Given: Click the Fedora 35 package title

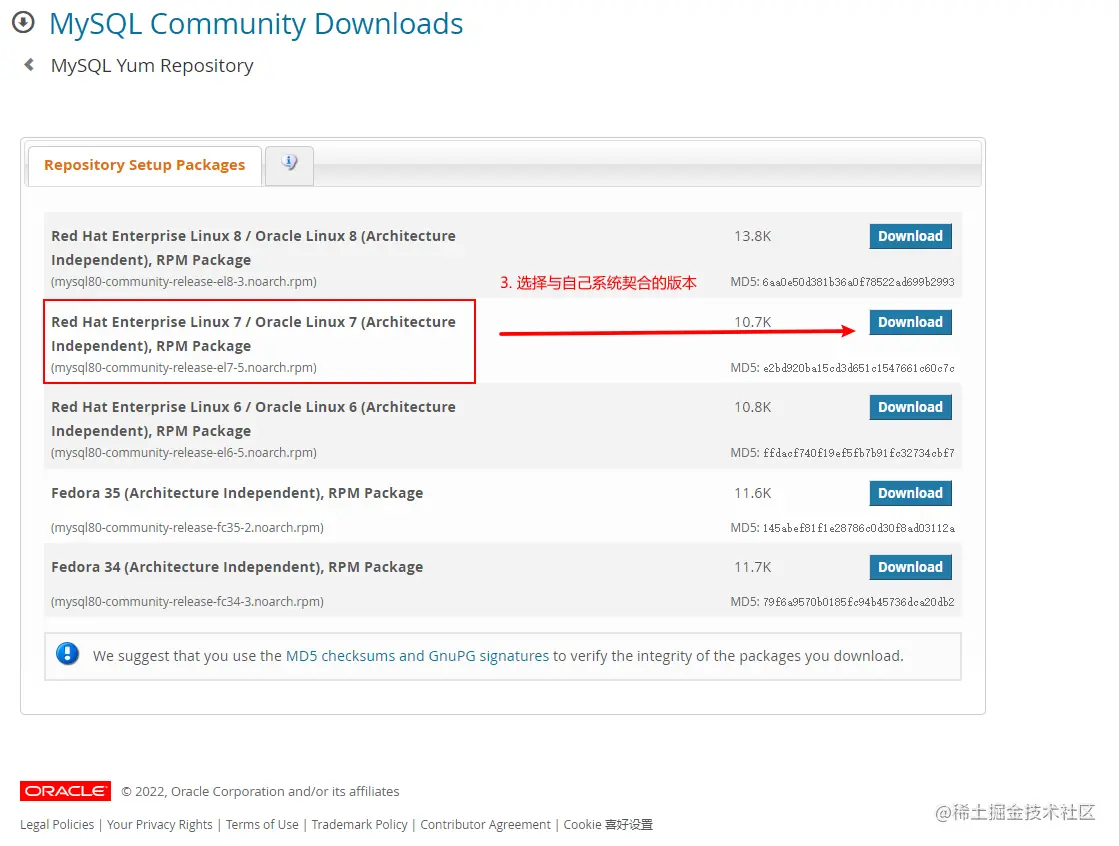Looking at the screenshot, I should point(237,493).
